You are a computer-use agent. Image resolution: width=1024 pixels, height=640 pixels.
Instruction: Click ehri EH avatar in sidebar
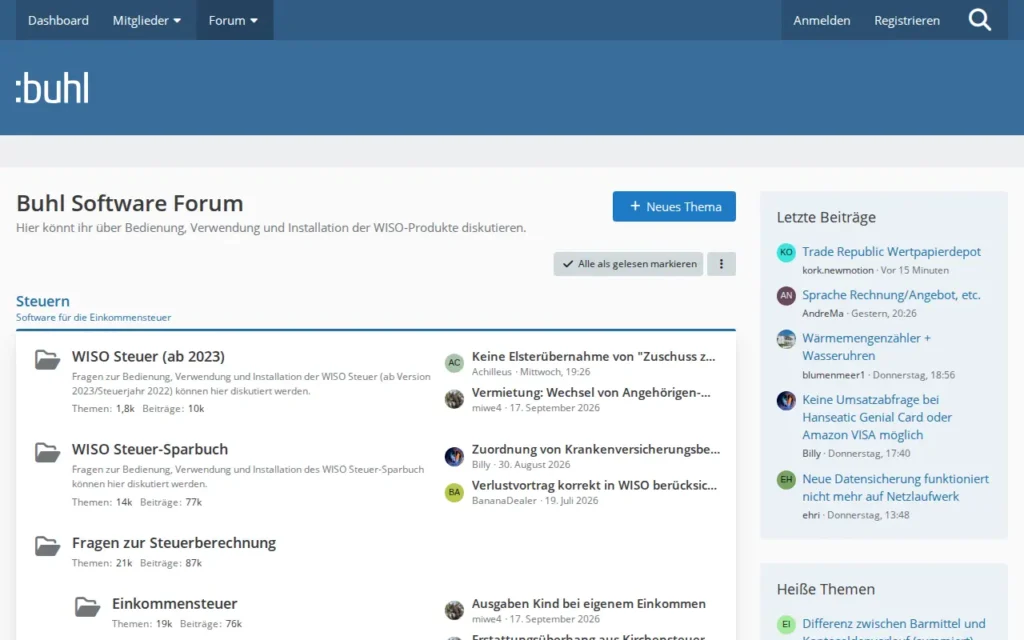point(786,479)
